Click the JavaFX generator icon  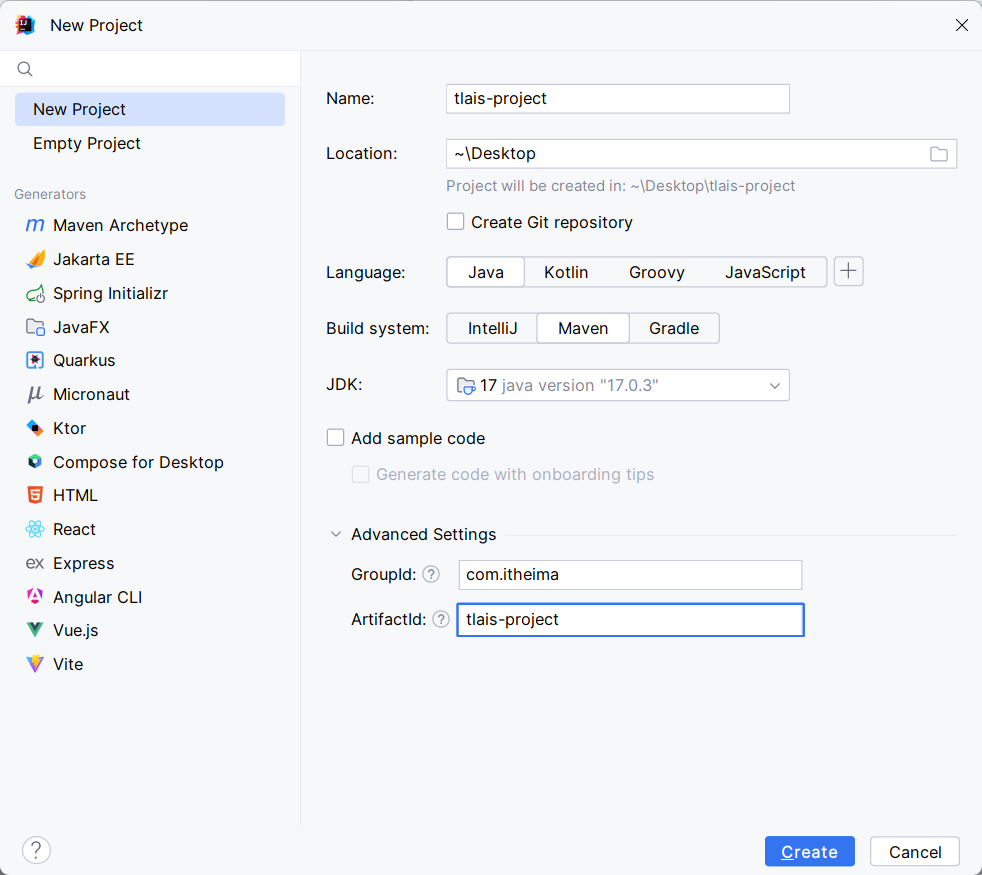35,327
